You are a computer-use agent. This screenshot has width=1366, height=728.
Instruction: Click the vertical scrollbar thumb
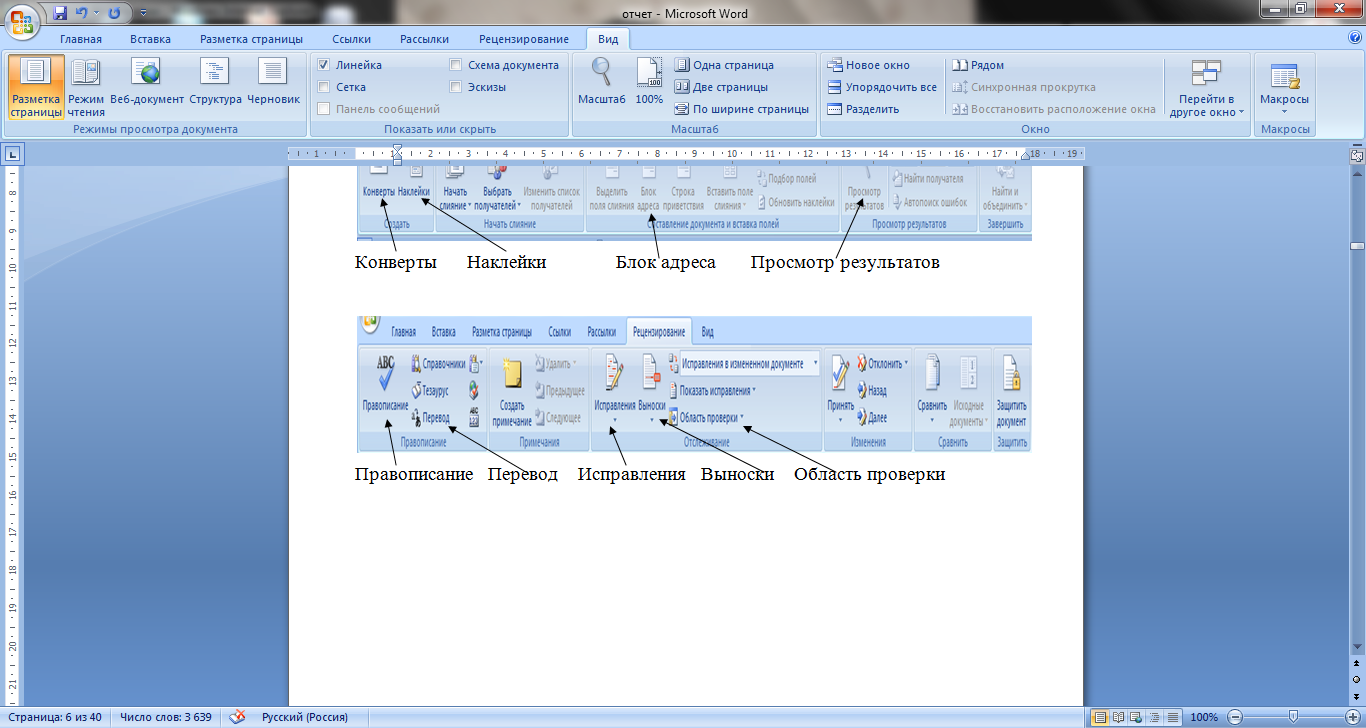coord(1357,245)
